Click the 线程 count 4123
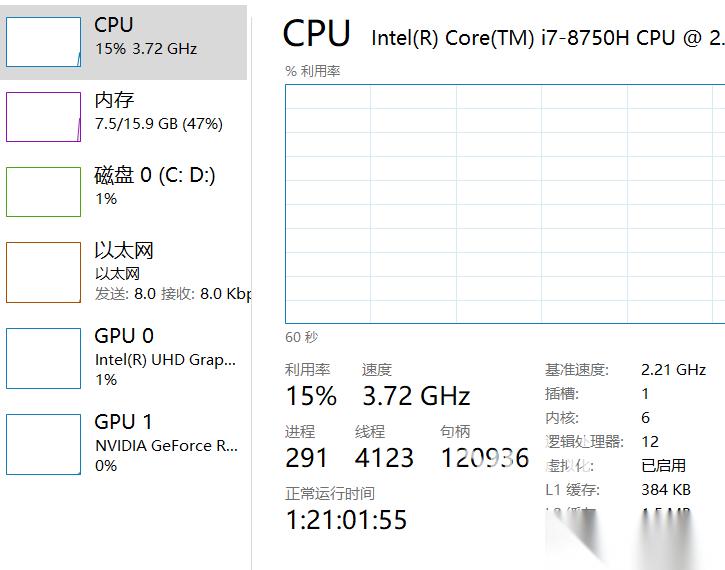The image size is (725, 570). coord(384,458)
